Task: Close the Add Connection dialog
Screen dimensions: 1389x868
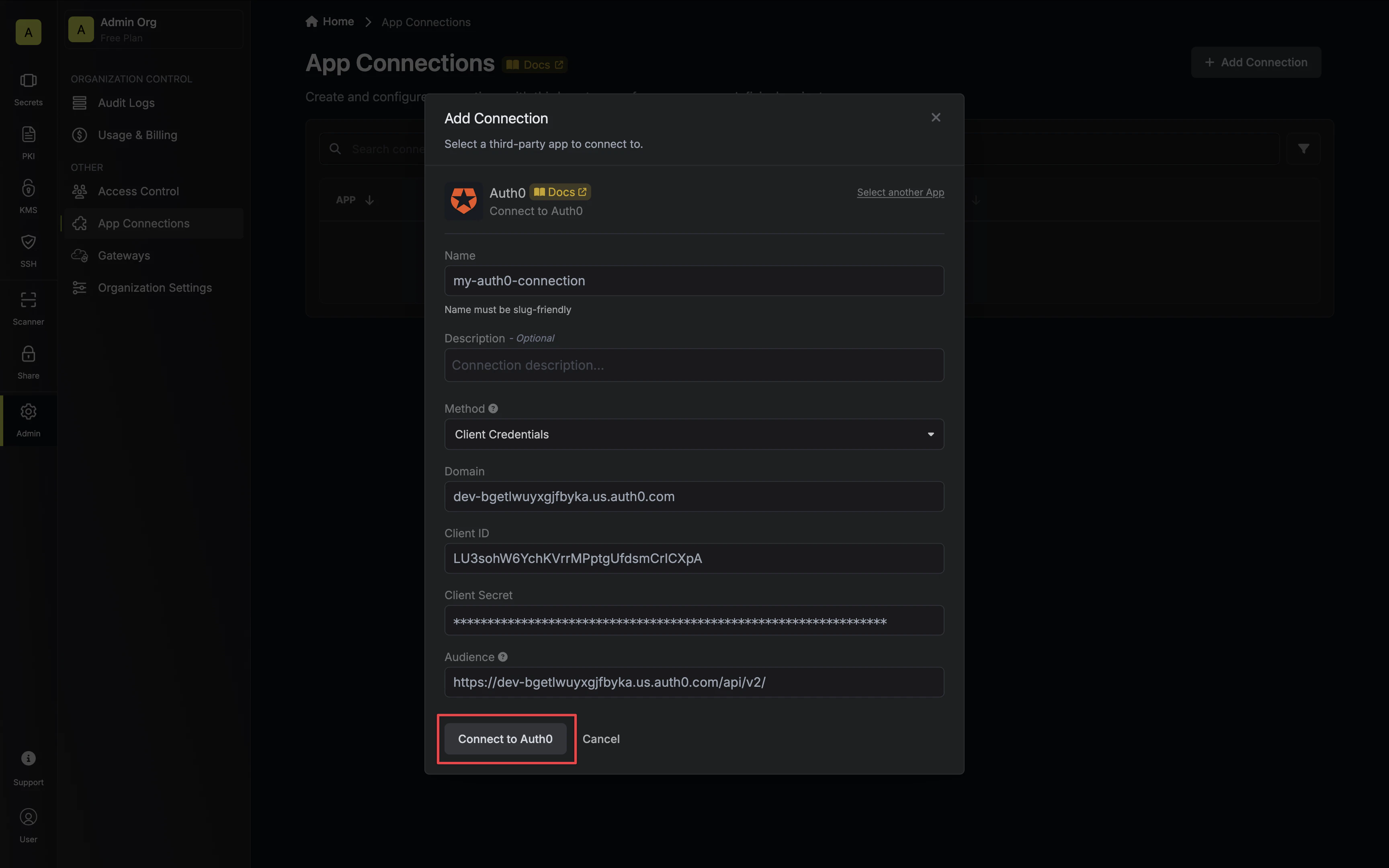Action: tap(936, 118)
